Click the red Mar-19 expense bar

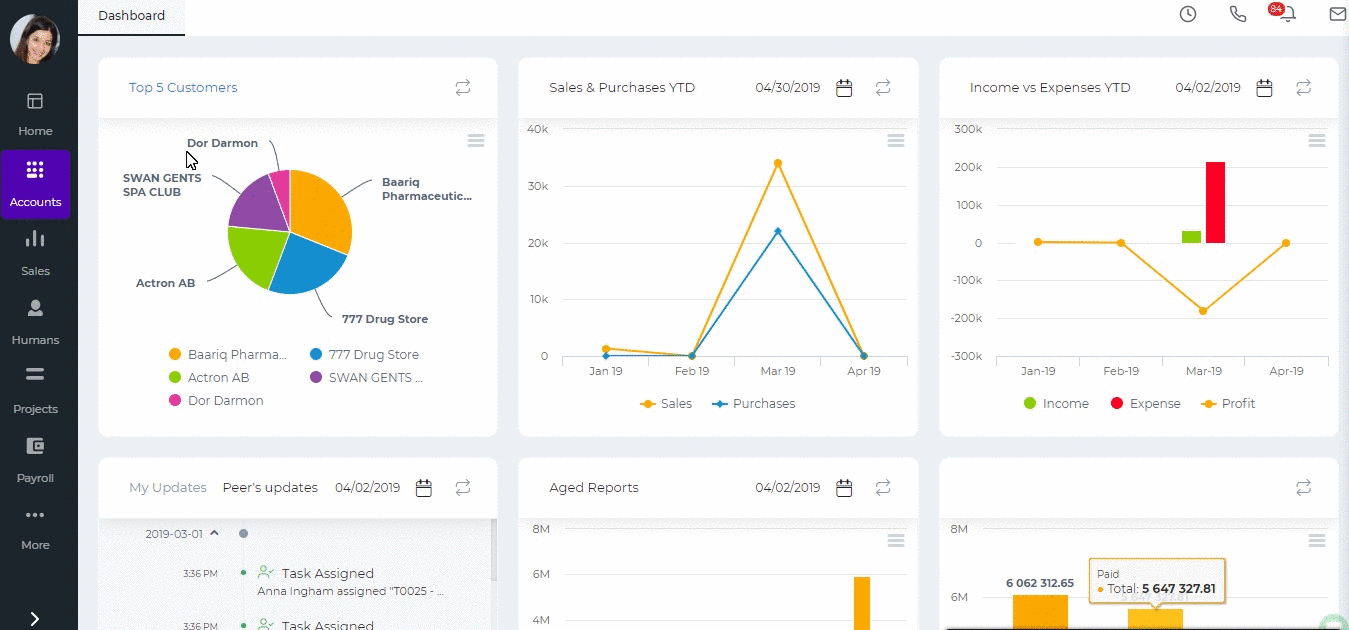[x=1215, y=203]
